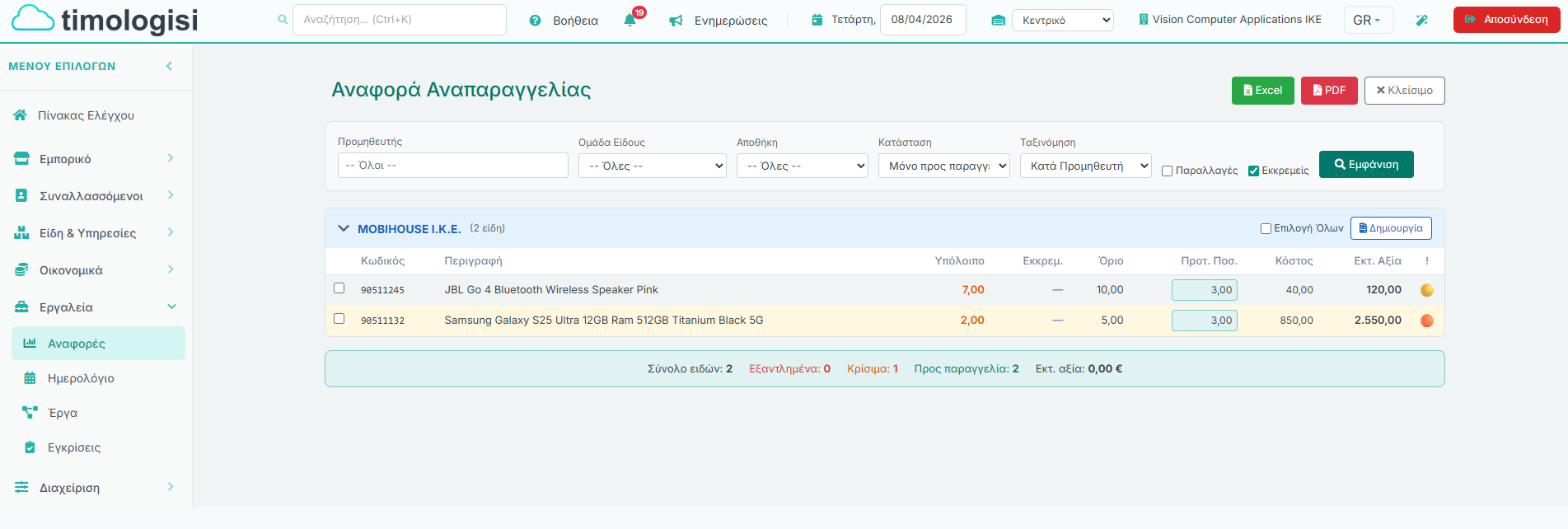Select the JBL Go 4 row checkbox
Screen dimensions: 1568x529
(339, 288)
